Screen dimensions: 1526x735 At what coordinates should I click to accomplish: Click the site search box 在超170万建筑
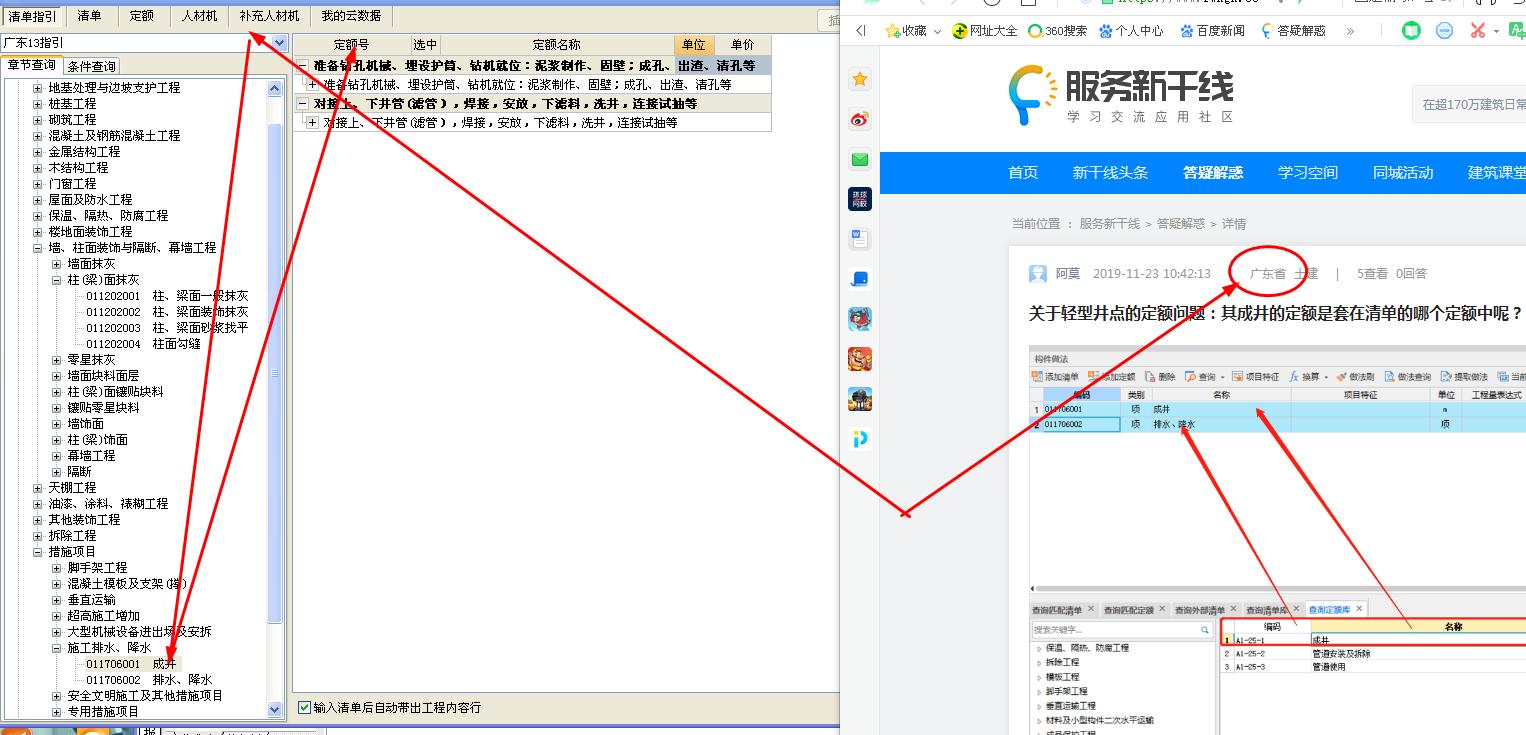click(x=1468, y=104)
